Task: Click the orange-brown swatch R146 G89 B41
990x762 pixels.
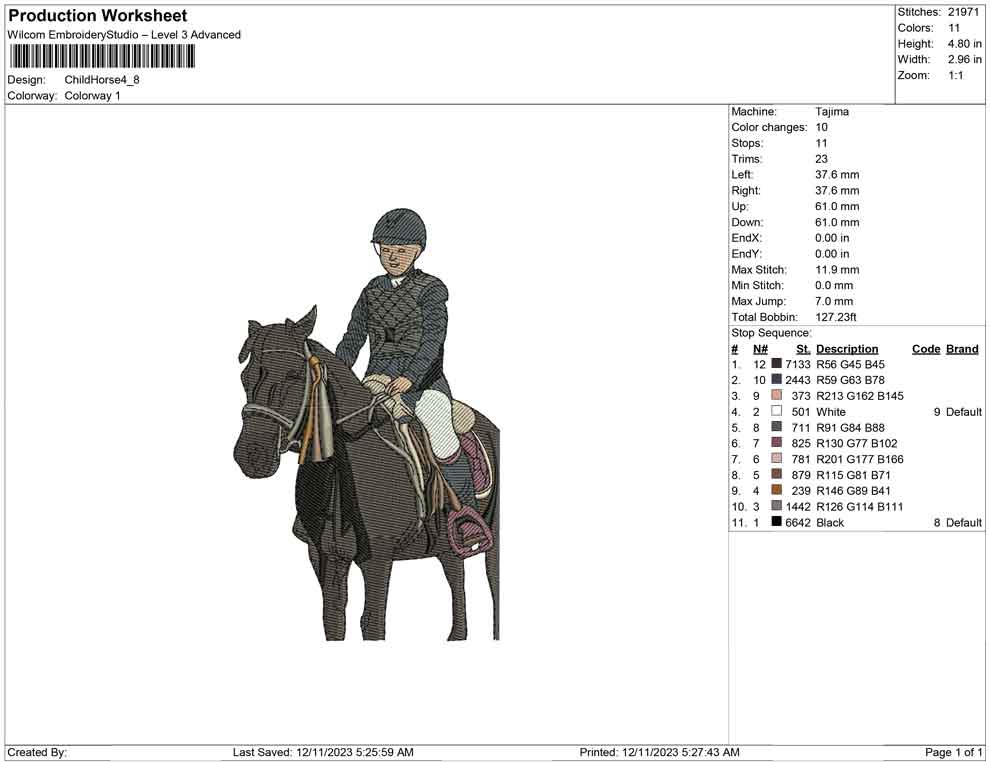Action: tap(777, 490)
